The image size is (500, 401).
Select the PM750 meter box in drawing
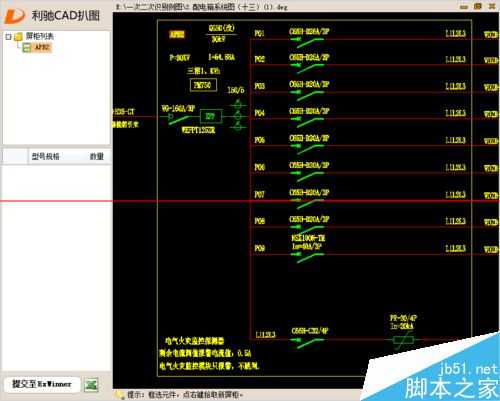[203, 85]
